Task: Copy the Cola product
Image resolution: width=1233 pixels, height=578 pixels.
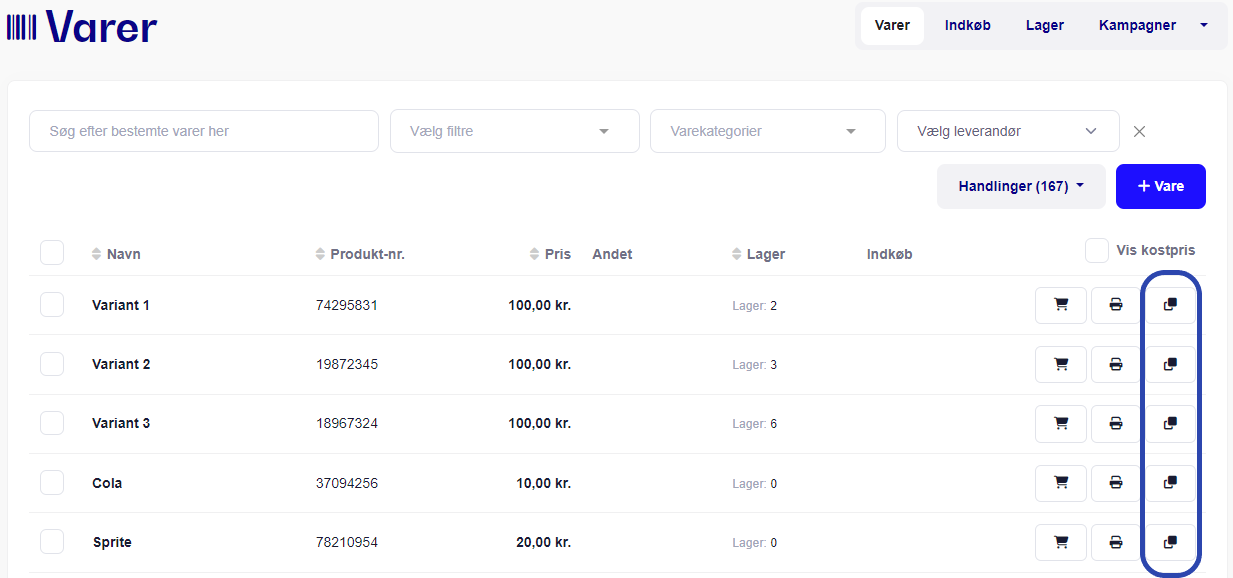Action: click(x=1170, y=483)
